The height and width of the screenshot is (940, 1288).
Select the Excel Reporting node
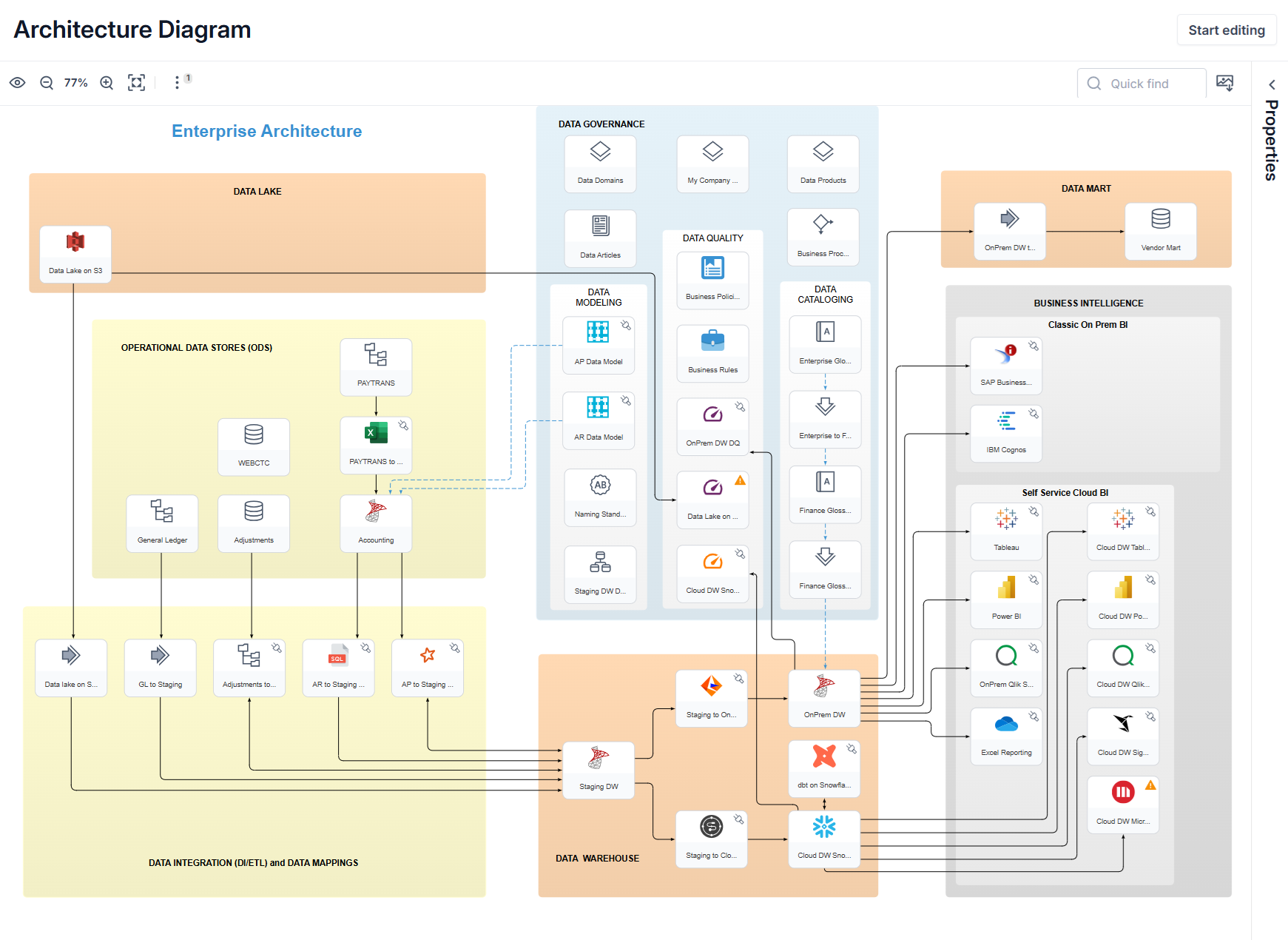click(1006, 736)
